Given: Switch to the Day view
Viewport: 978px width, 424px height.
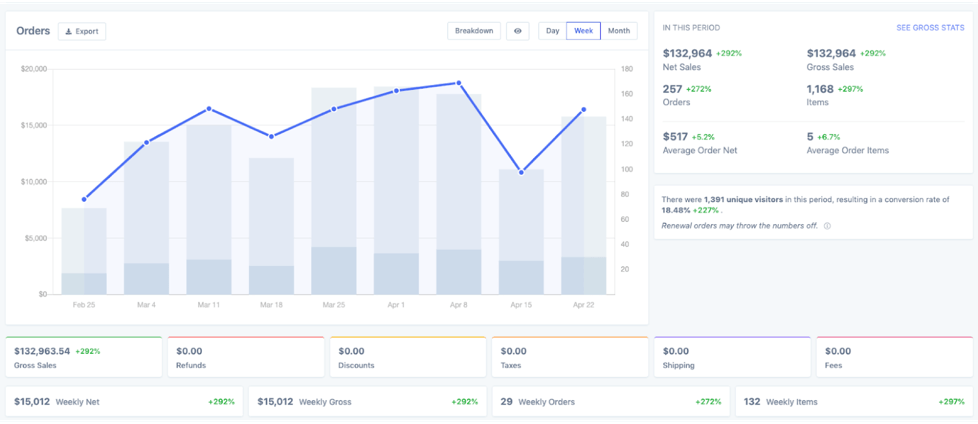Looking at the screenshot, I should (552, 31).
